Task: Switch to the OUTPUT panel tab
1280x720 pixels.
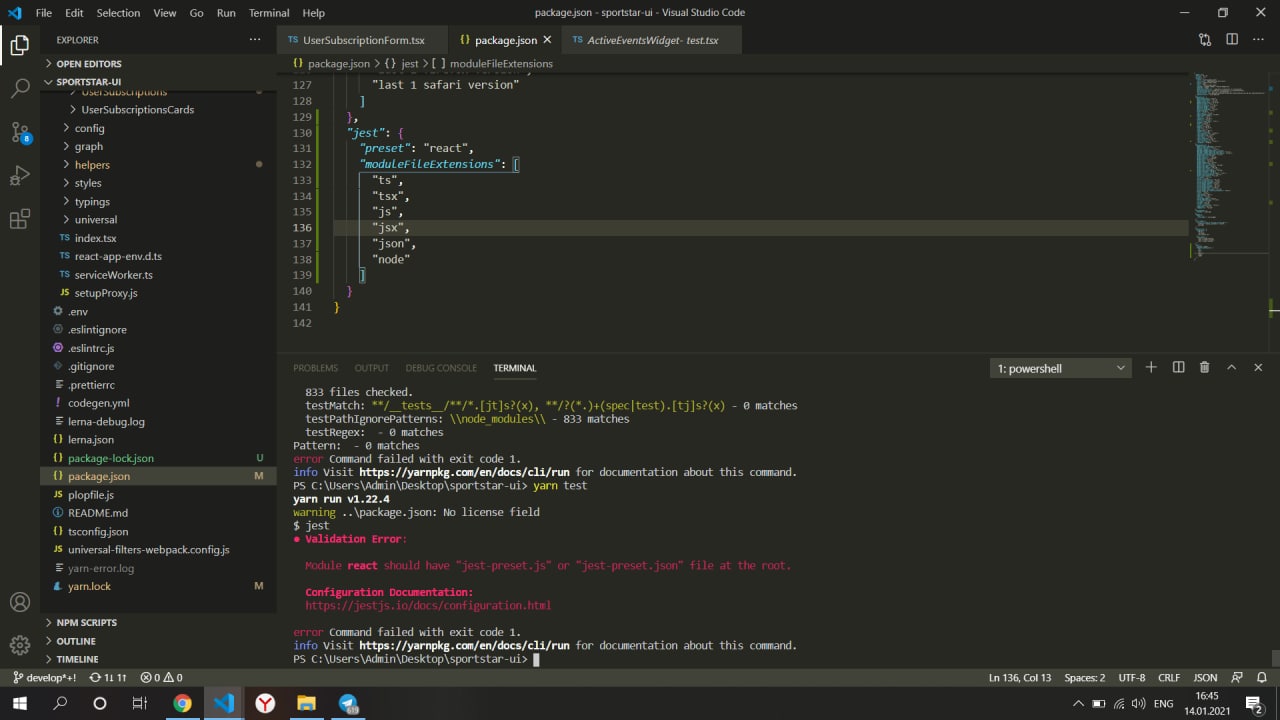Action: [372, 368]
